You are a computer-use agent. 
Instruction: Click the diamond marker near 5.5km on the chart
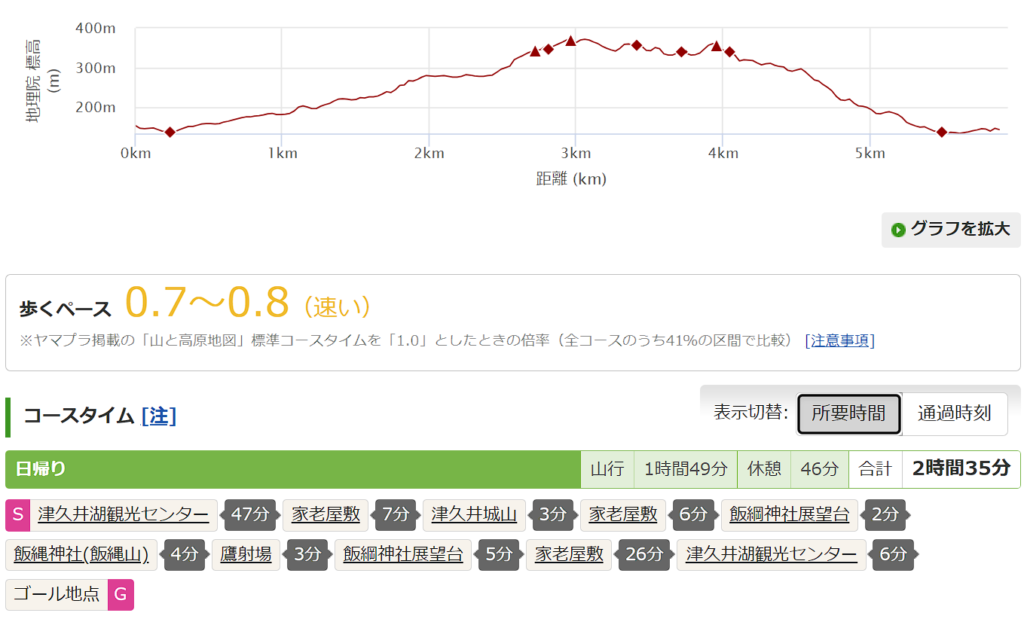coord(942,132)
